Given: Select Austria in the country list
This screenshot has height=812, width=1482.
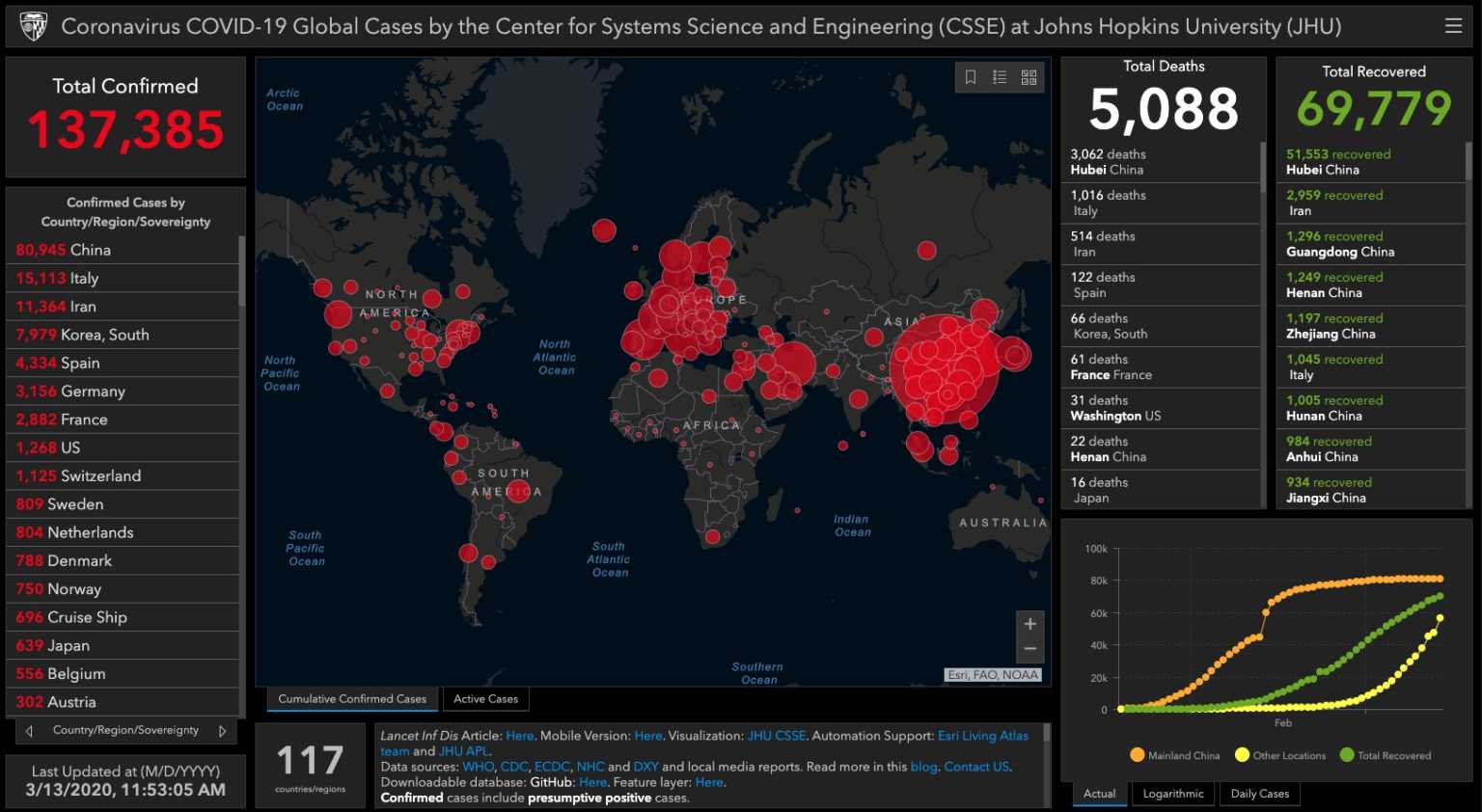Looking at the screenshot, I should point(123,702).
